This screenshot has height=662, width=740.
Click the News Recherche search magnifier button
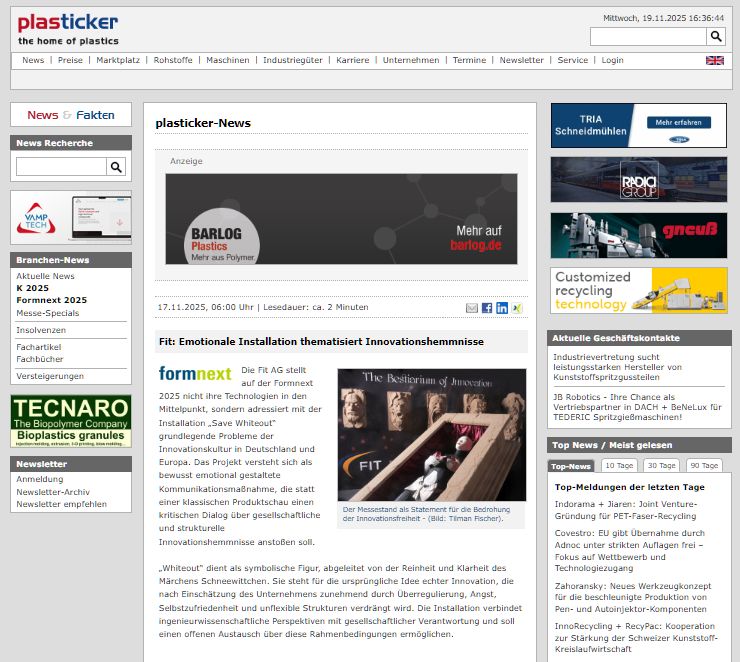pos(116,167)
